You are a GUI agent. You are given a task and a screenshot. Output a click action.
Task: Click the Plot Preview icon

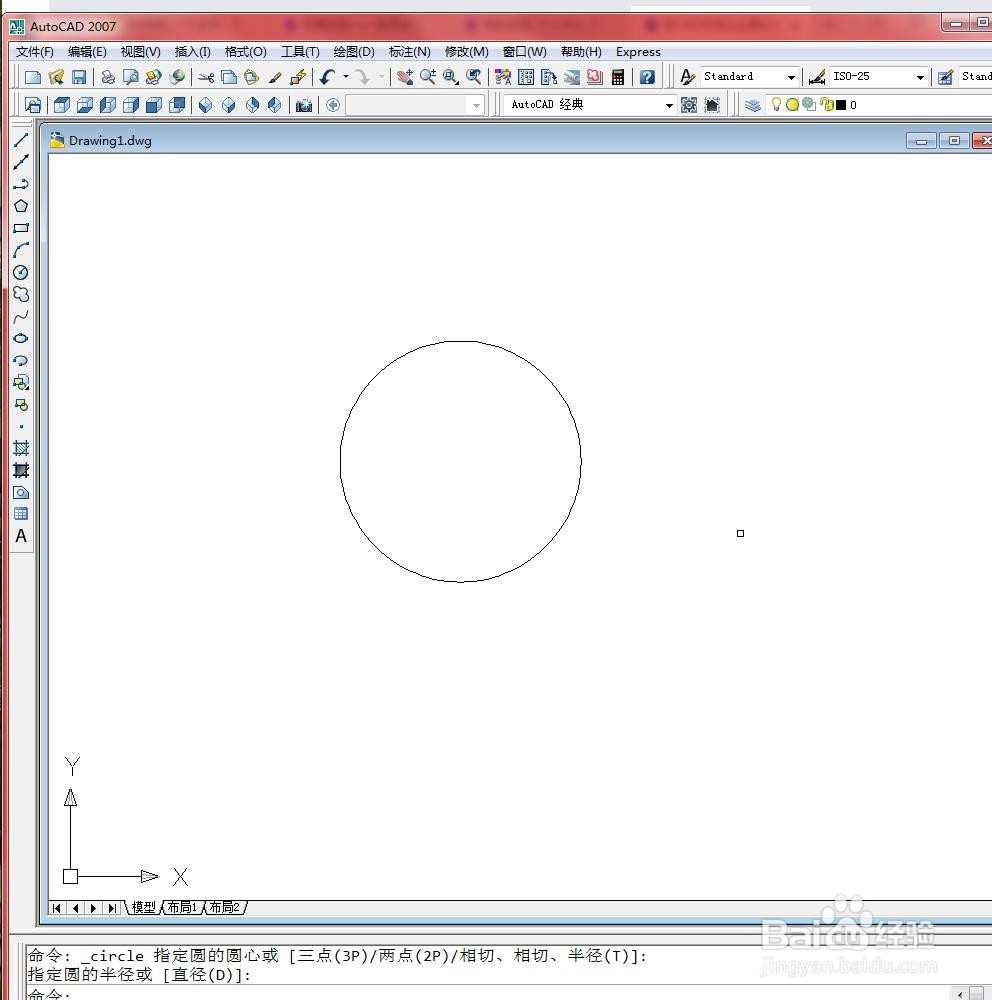(x=131, y=77)
